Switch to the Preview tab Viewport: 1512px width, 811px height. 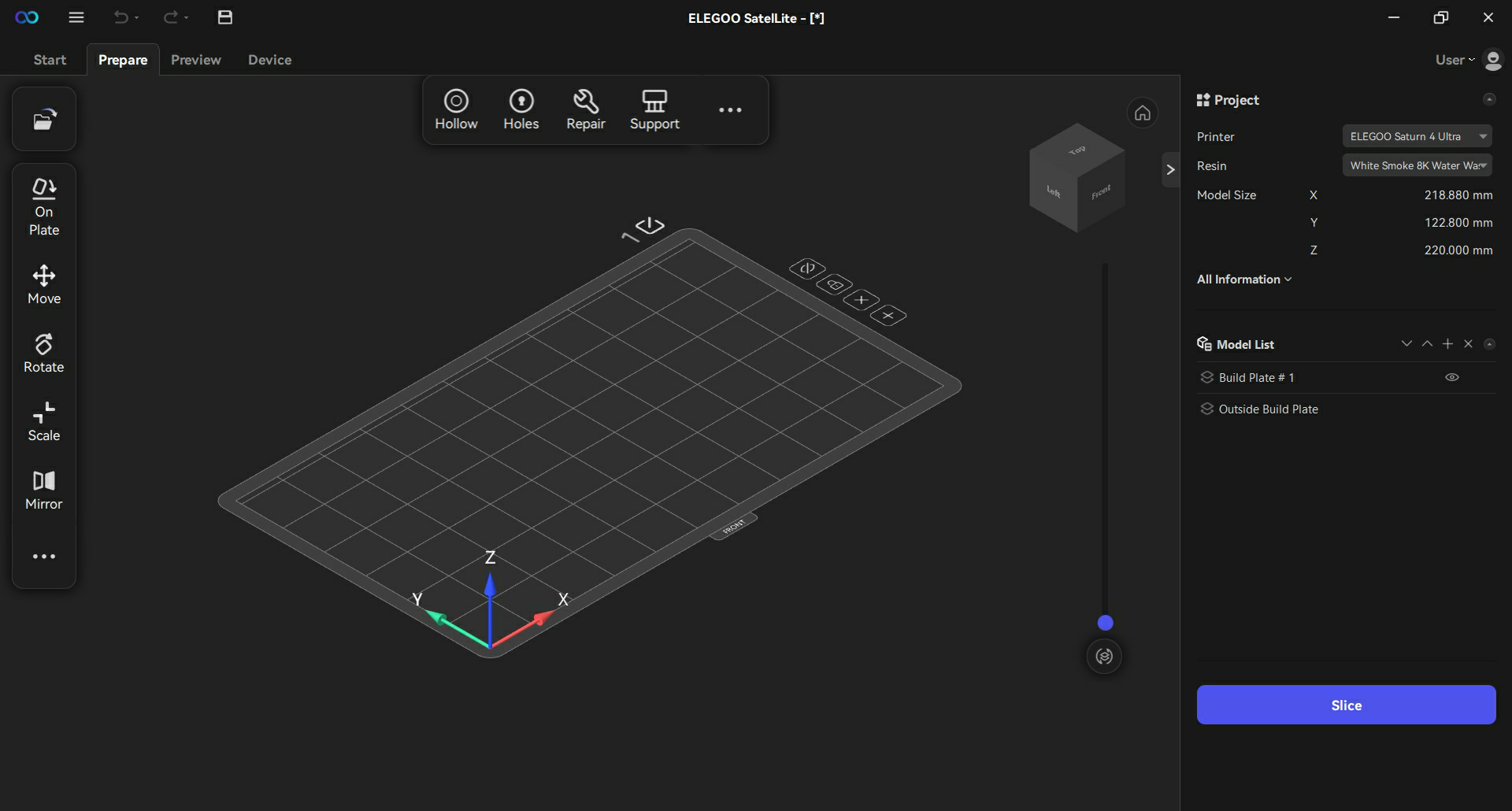pyautogui.click(x=196, y=60)
